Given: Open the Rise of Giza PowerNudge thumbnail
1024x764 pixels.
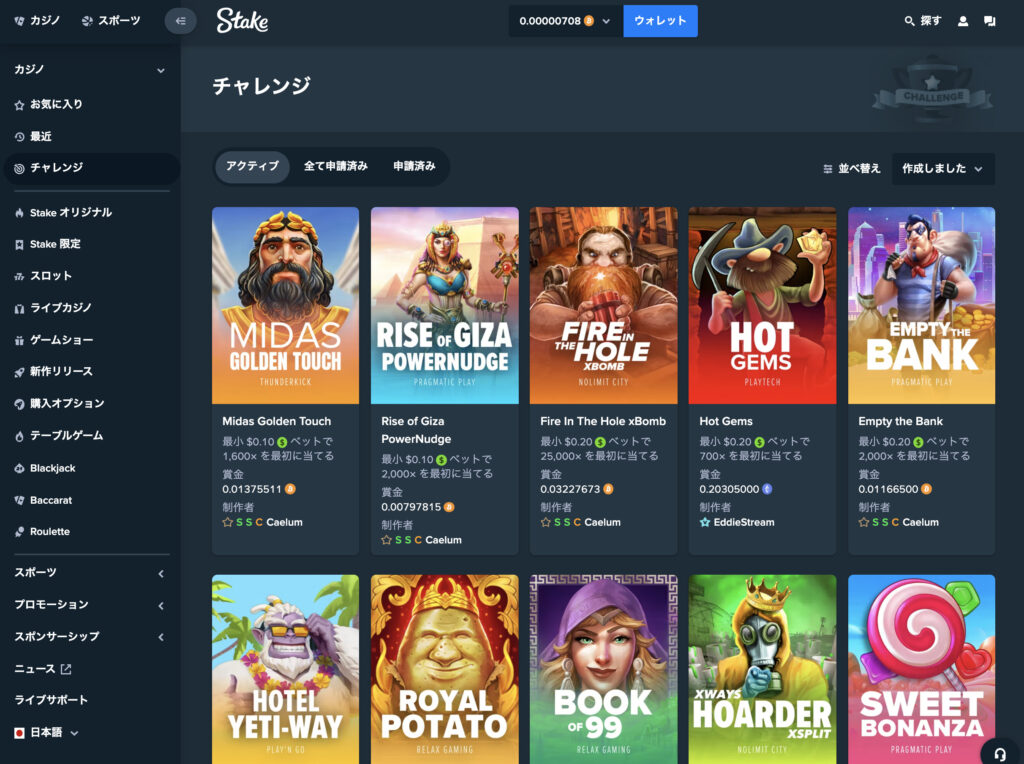Looking at the screenshot, I should point(445,306).
